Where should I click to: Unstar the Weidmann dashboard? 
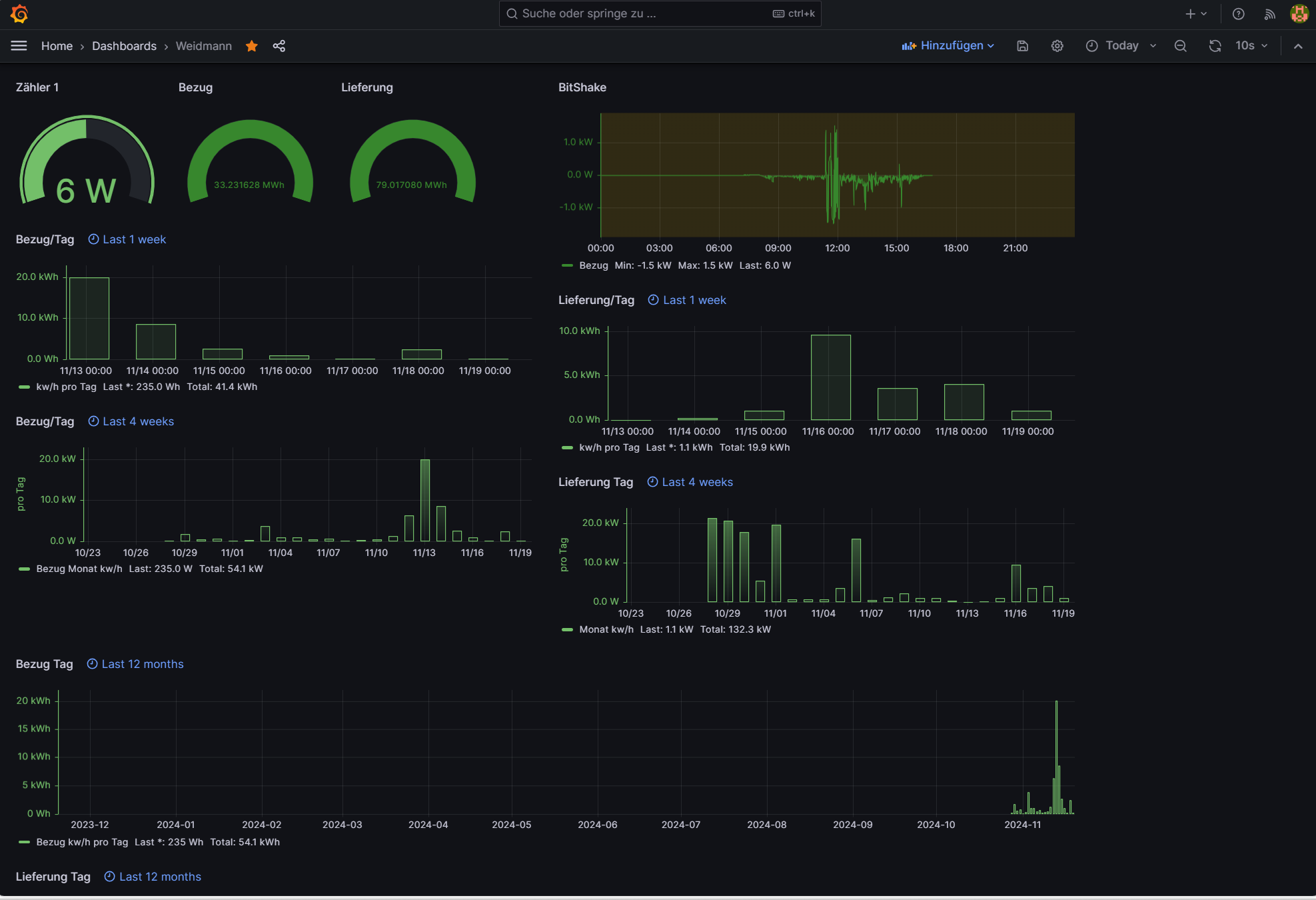(252, 46)
